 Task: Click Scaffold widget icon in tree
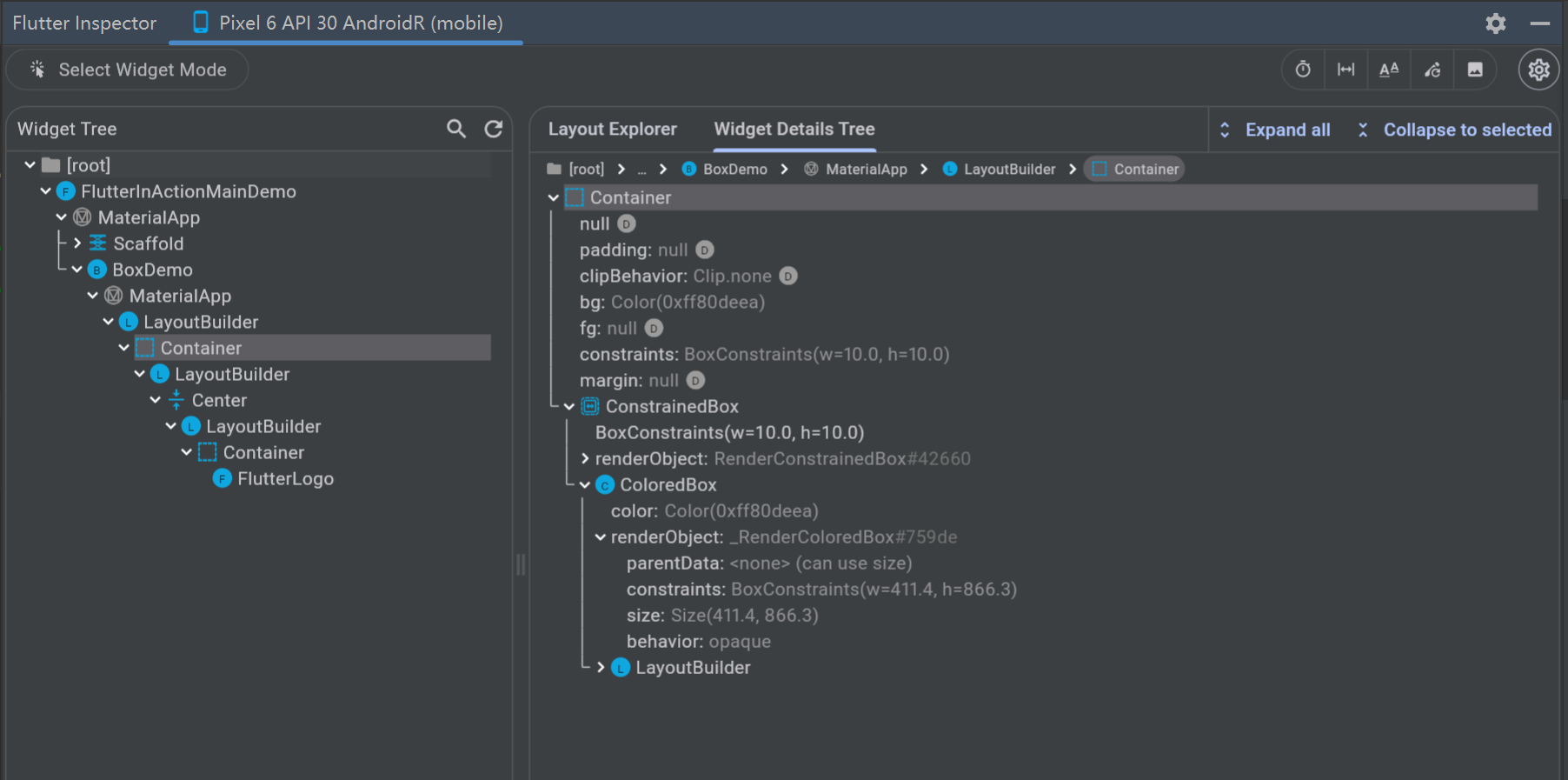[x=98, y=243]
